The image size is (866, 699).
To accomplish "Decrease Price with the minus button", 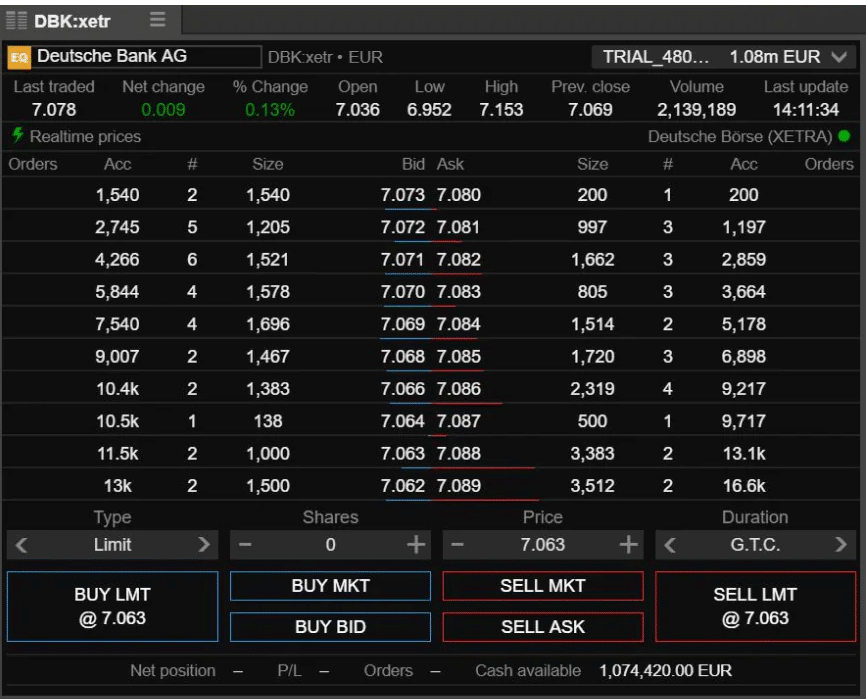I will pos(457,545).
